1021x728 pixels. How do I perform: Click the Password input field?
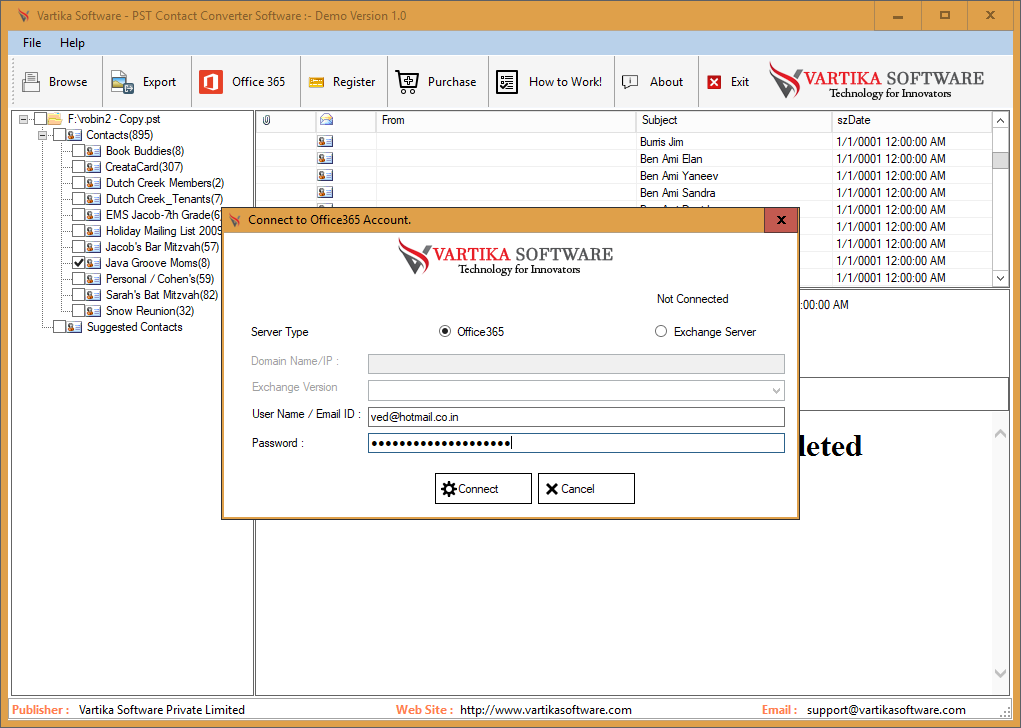[576, 443]
